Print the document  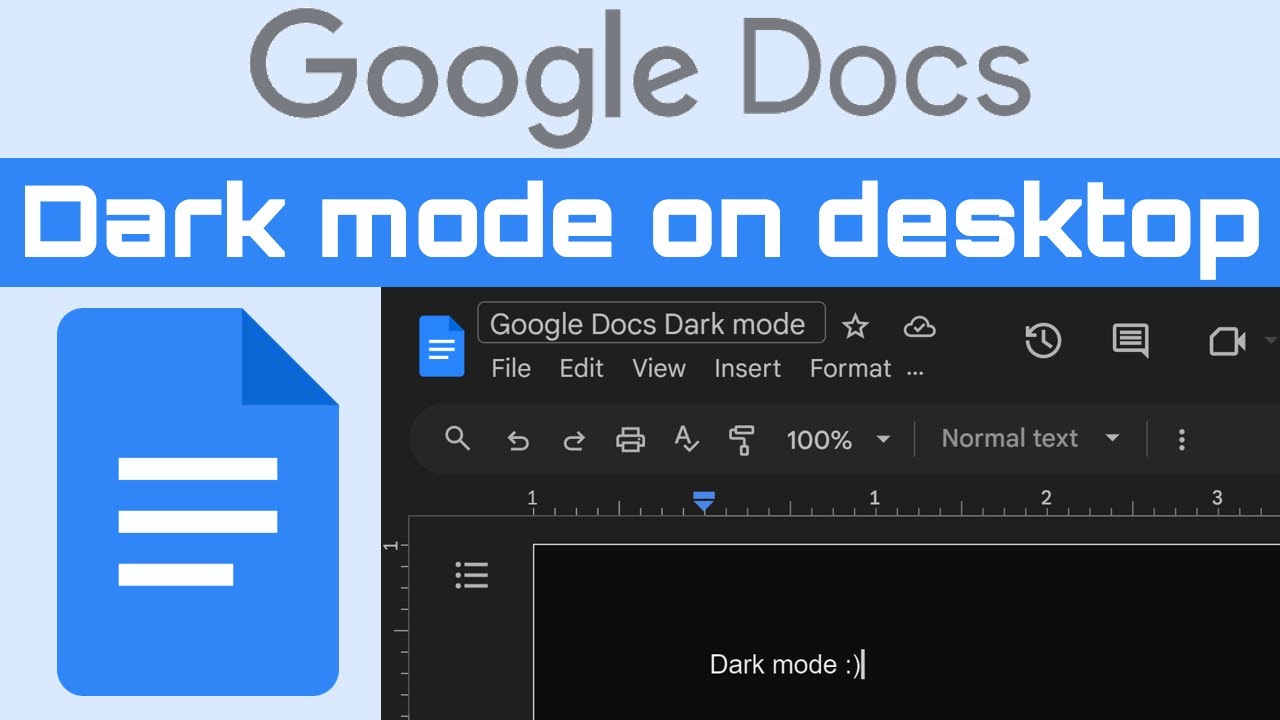pyautogui.click(x=631, y=440)
